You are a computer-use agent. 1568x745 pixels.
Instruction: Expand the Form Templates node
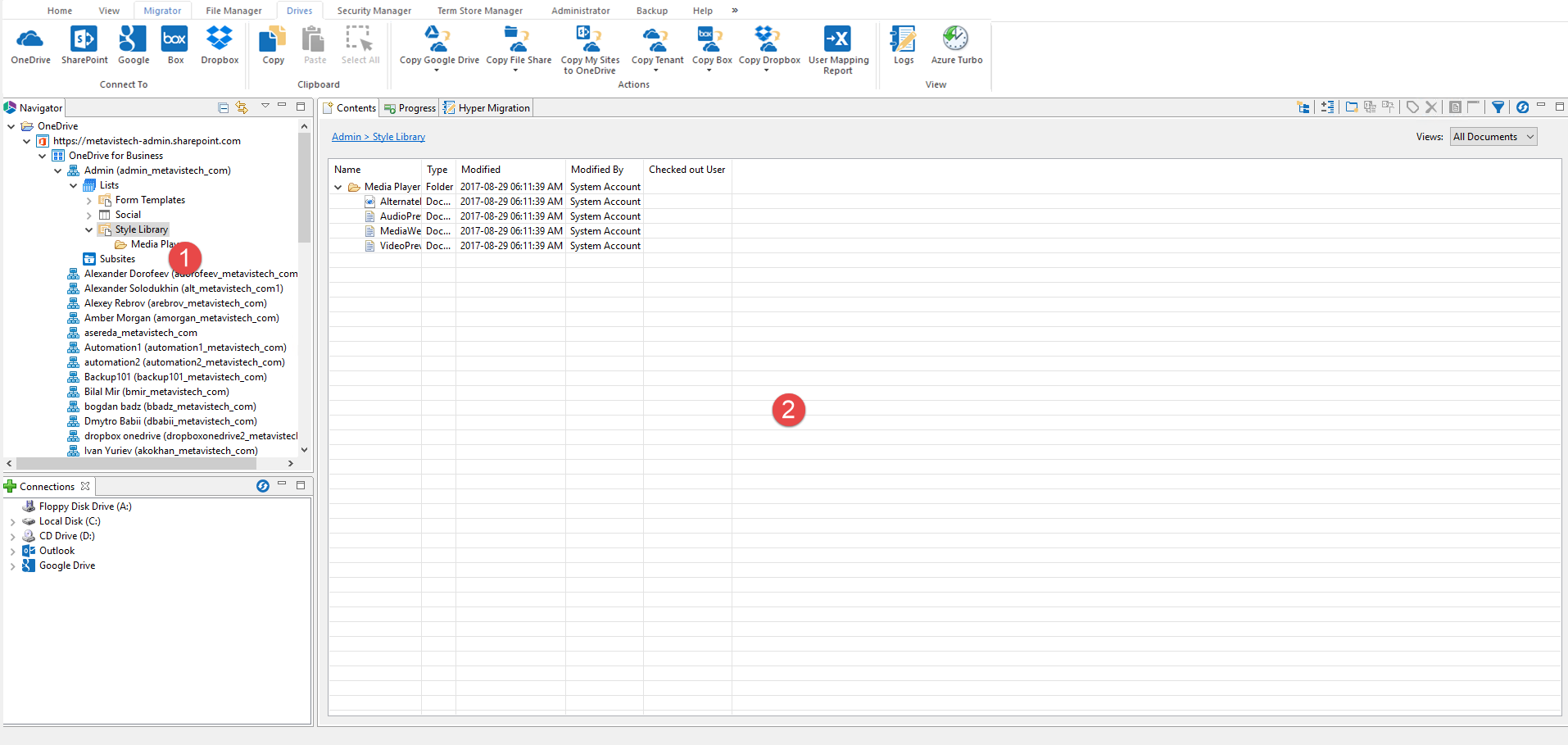tap(89, 199)
